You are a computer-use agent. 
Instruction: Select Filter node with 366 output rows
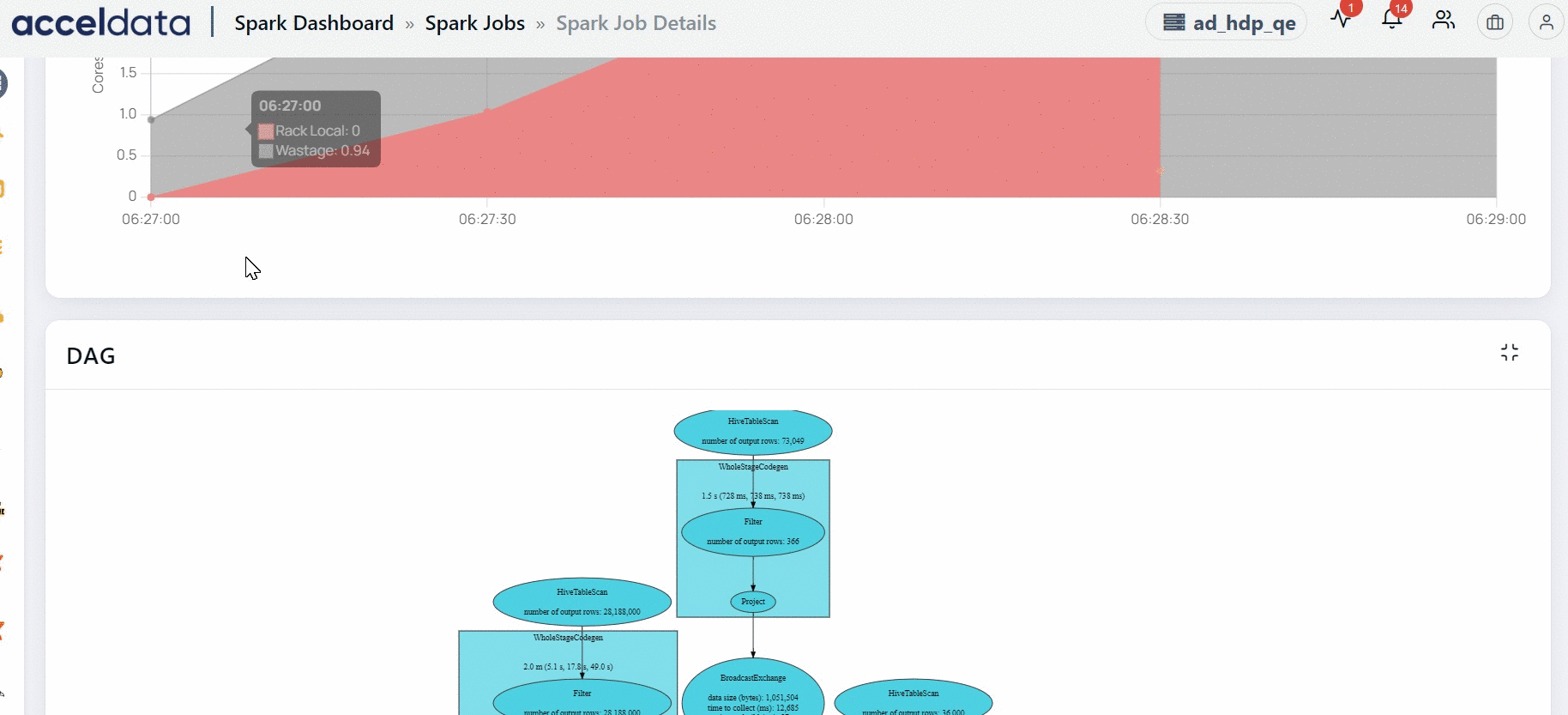(753, 532)
